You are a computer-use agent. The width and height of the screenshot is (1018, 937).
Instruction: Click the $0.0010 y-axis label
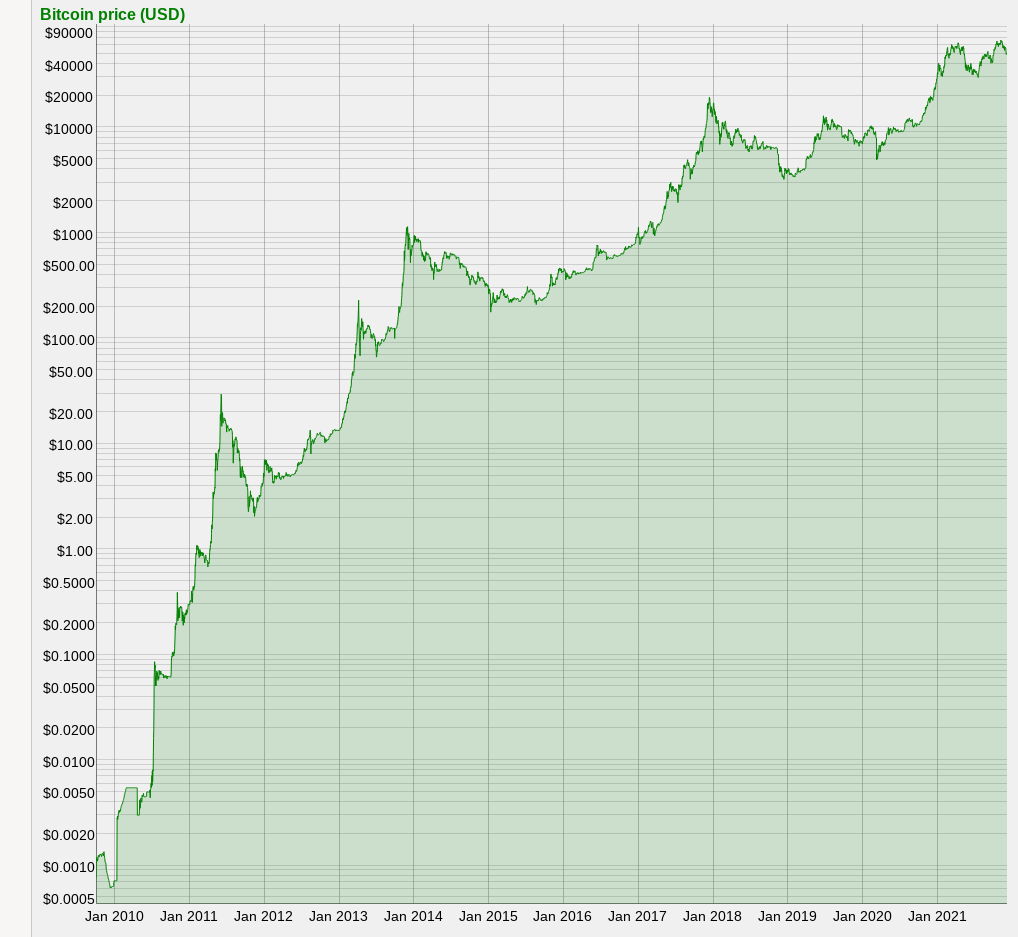click(69, 868)
